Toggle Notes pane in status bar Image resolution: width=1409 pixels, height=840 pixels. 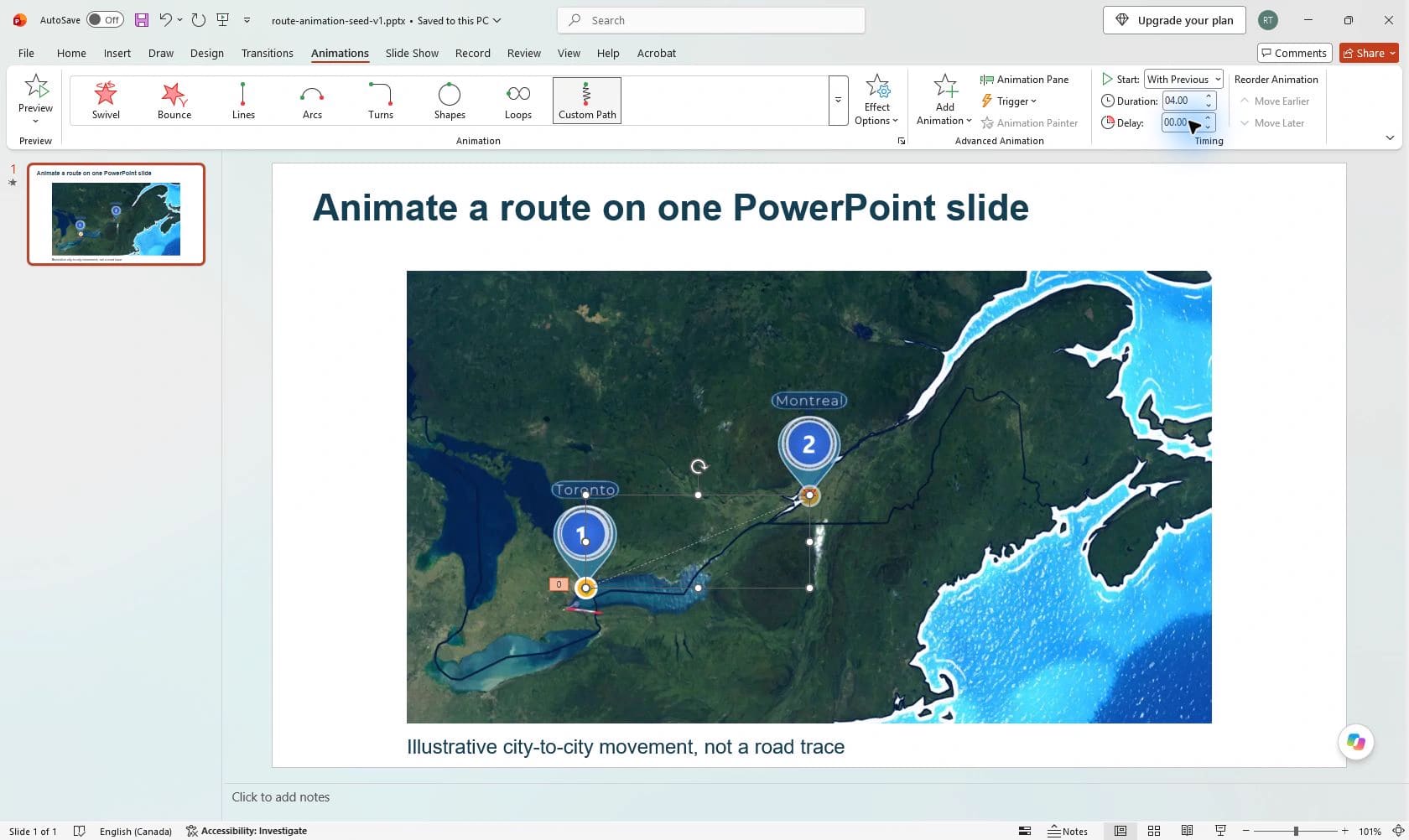click(x=1068, y=831)
